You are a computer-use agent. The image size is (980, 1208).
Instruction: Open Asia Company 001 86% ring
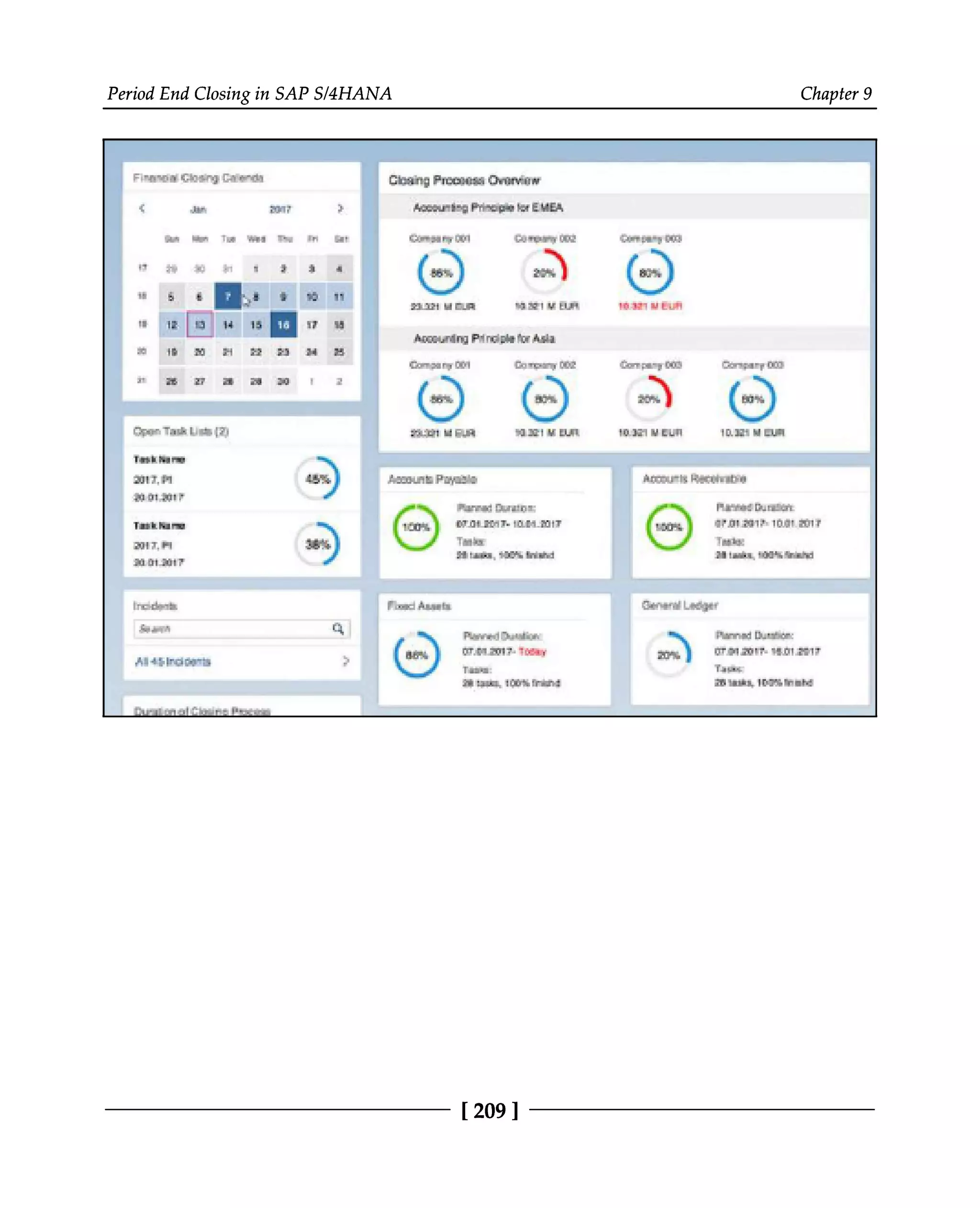tap(441, 399)
